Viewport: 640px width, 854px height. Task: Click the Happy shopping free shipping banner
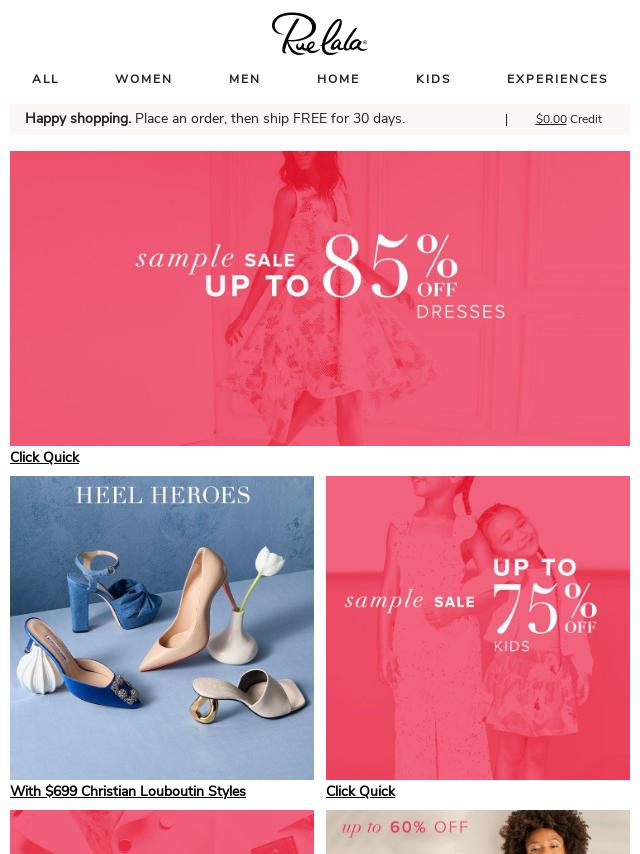(215, 118)
